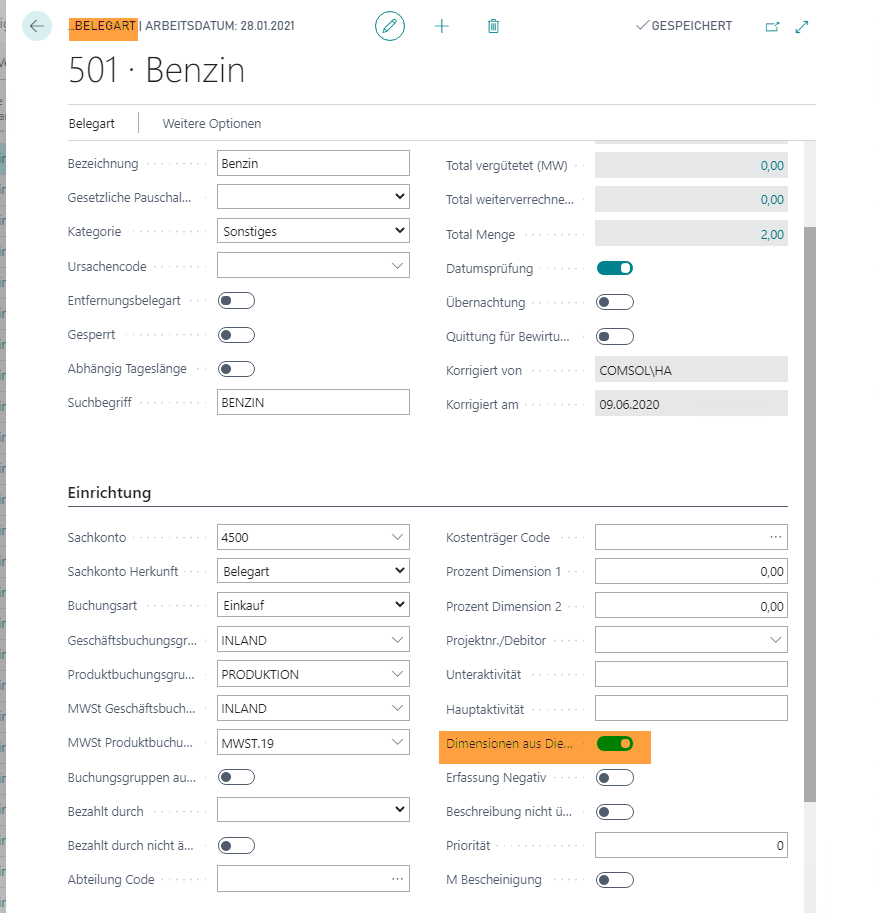Click the pencil edit icon
This screenshot has height=913, width=877.
click(390, 26)
